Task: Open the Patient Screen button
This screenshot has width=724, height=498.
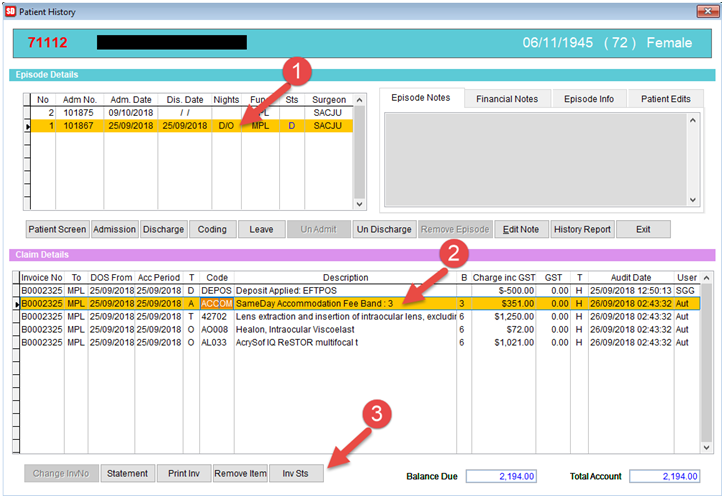Action: pyautogui.click(x=57, y=229)
